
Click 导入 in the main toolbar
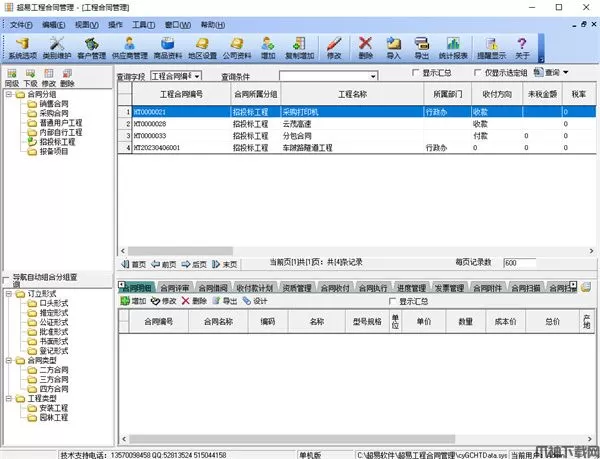point(393,48)
